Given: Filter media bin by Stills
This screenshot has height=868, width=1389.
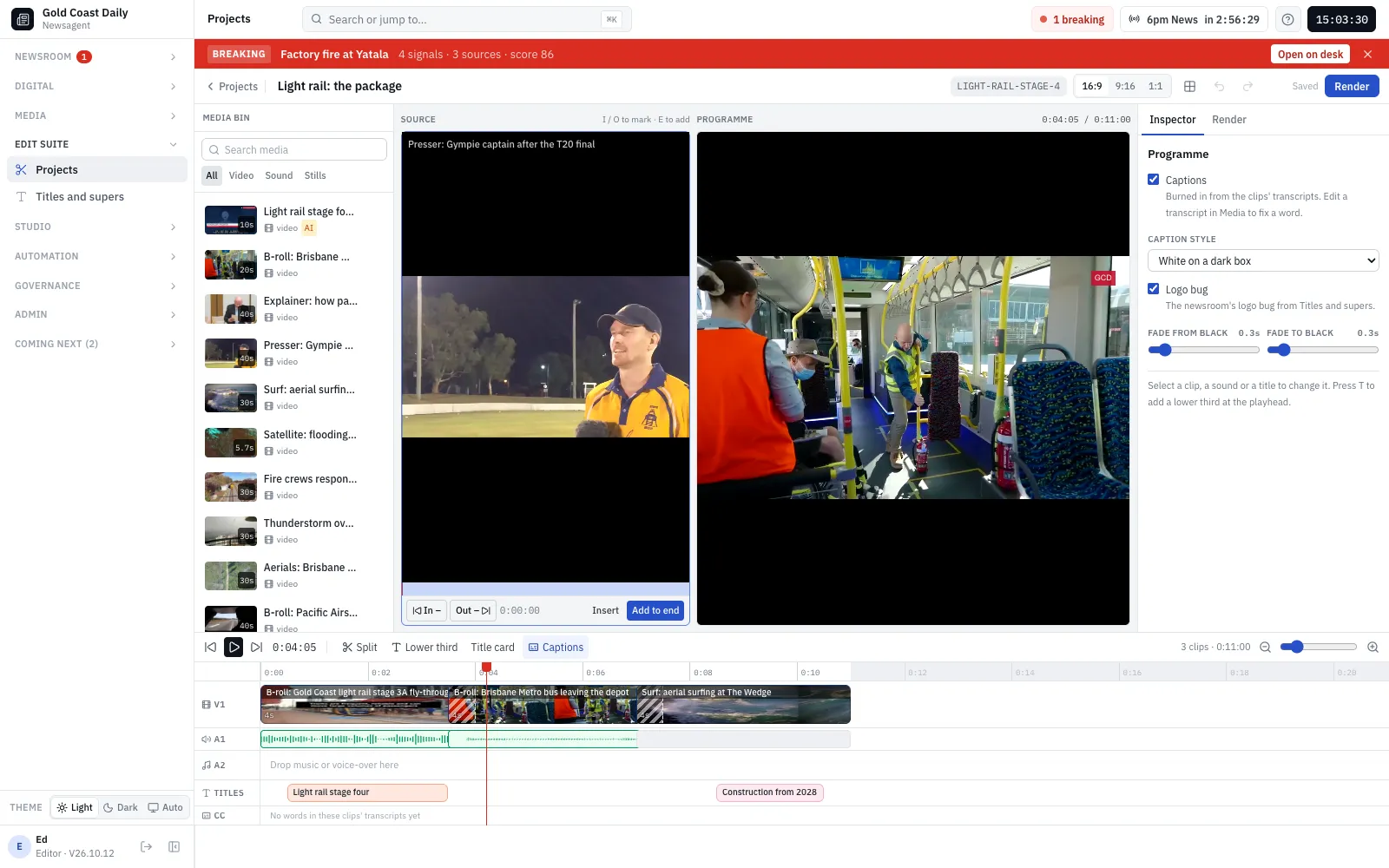Looking at the screenshot, I should (x=315, y=175).
